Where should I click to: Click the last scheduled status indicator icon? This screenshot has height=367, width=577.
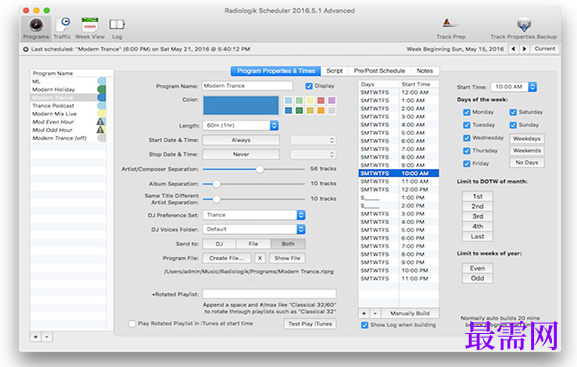point(25,49)
